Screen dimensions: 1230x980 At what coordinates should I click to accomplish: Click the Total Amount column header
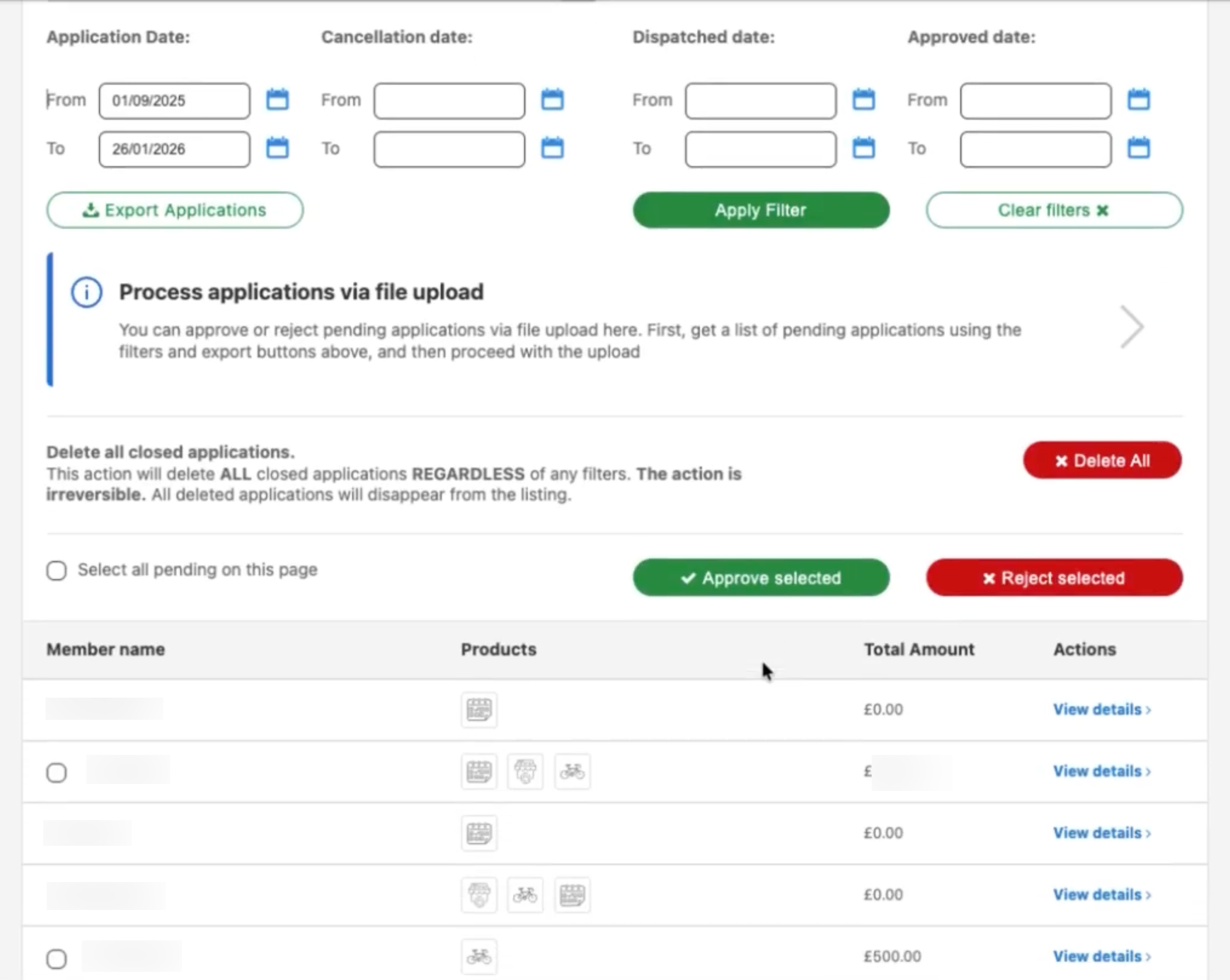(918, 649)
